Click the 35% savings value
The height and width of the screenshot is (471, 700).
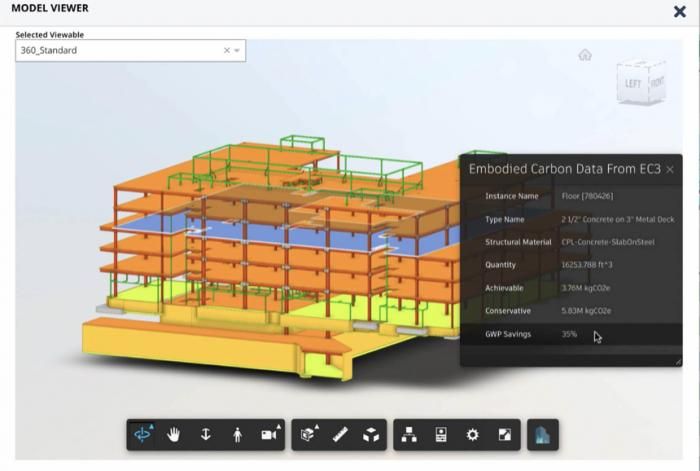(x=569, y=334)
